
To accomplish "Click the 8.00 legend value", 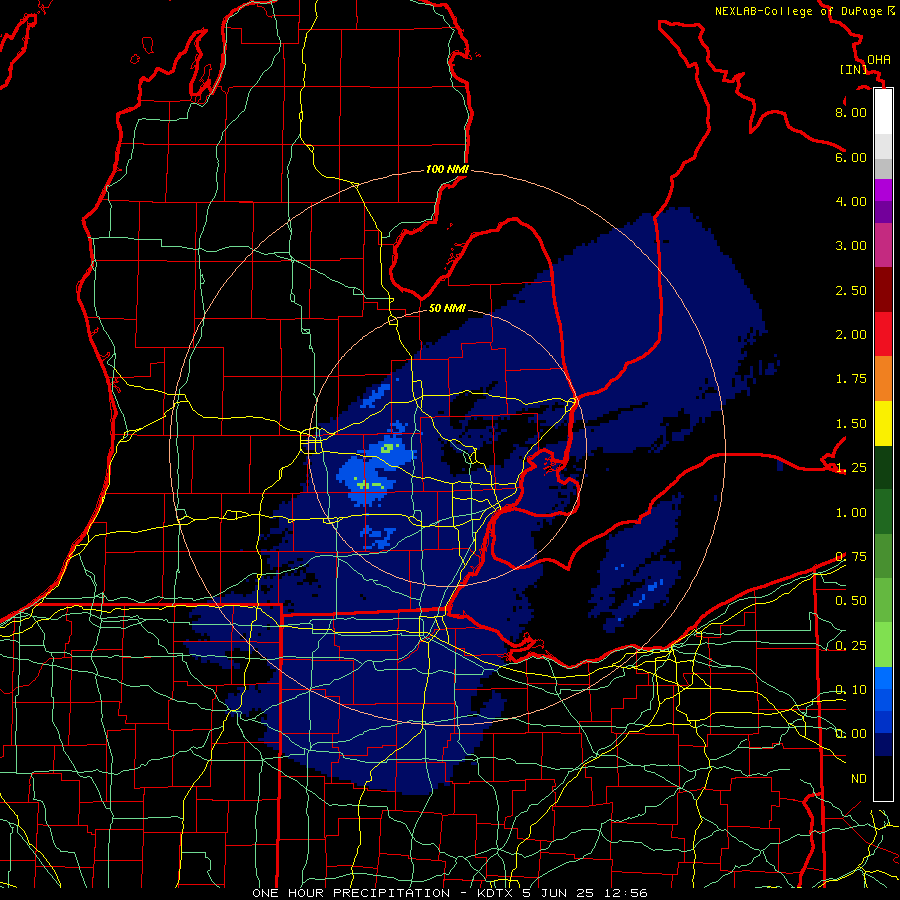I will click(x=851, y=112).
